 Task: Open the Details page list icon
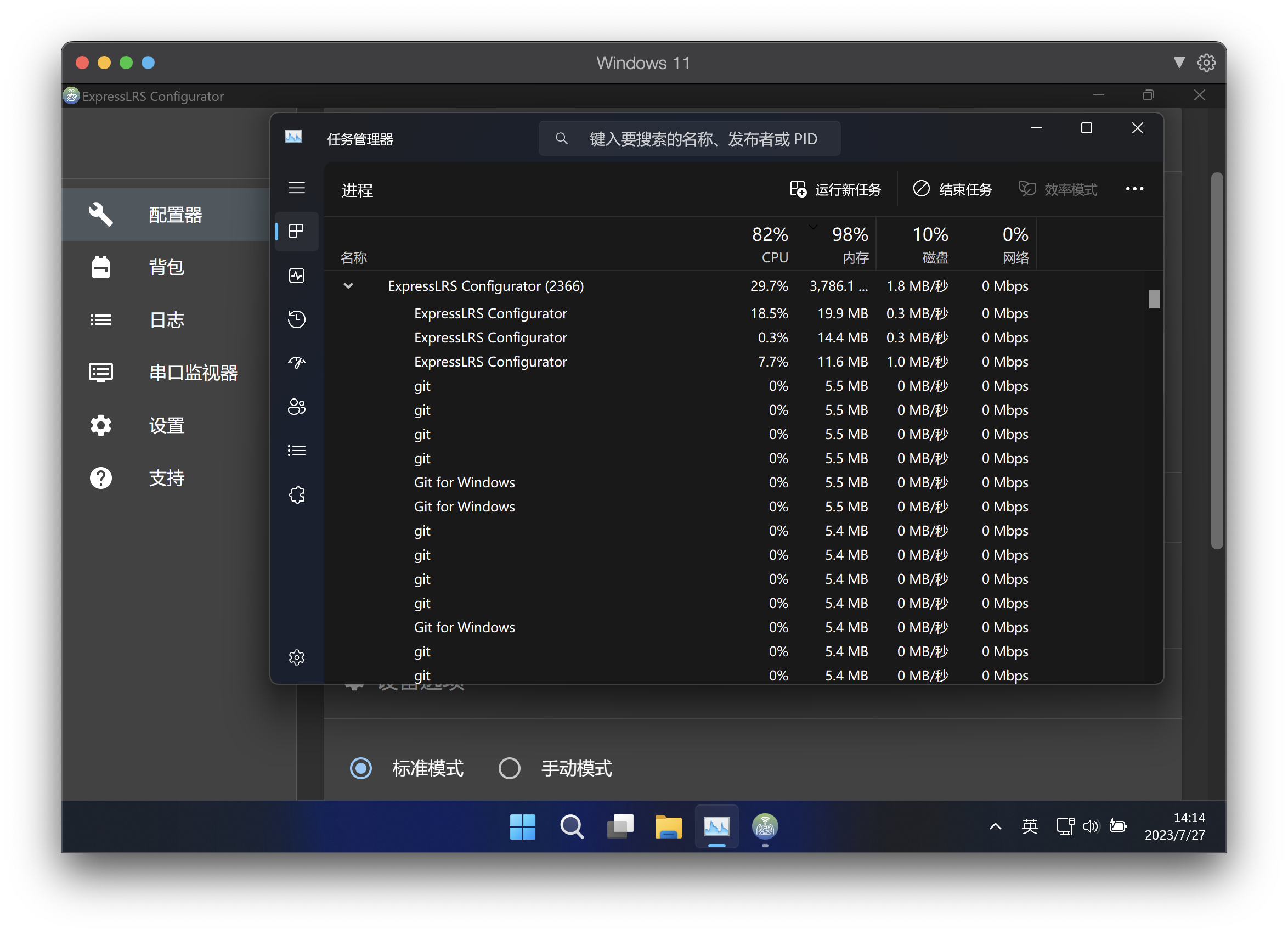(x=296, y=451)
